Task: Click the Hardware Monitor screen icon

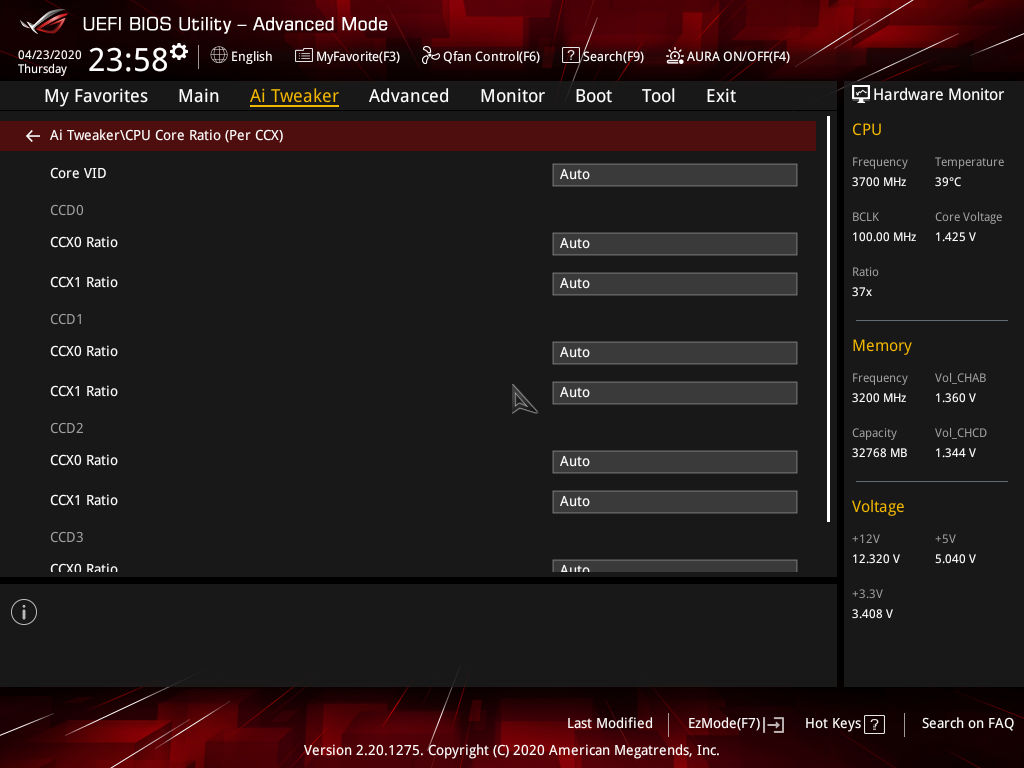Action: pyautogui.click(x=861, y=94)
